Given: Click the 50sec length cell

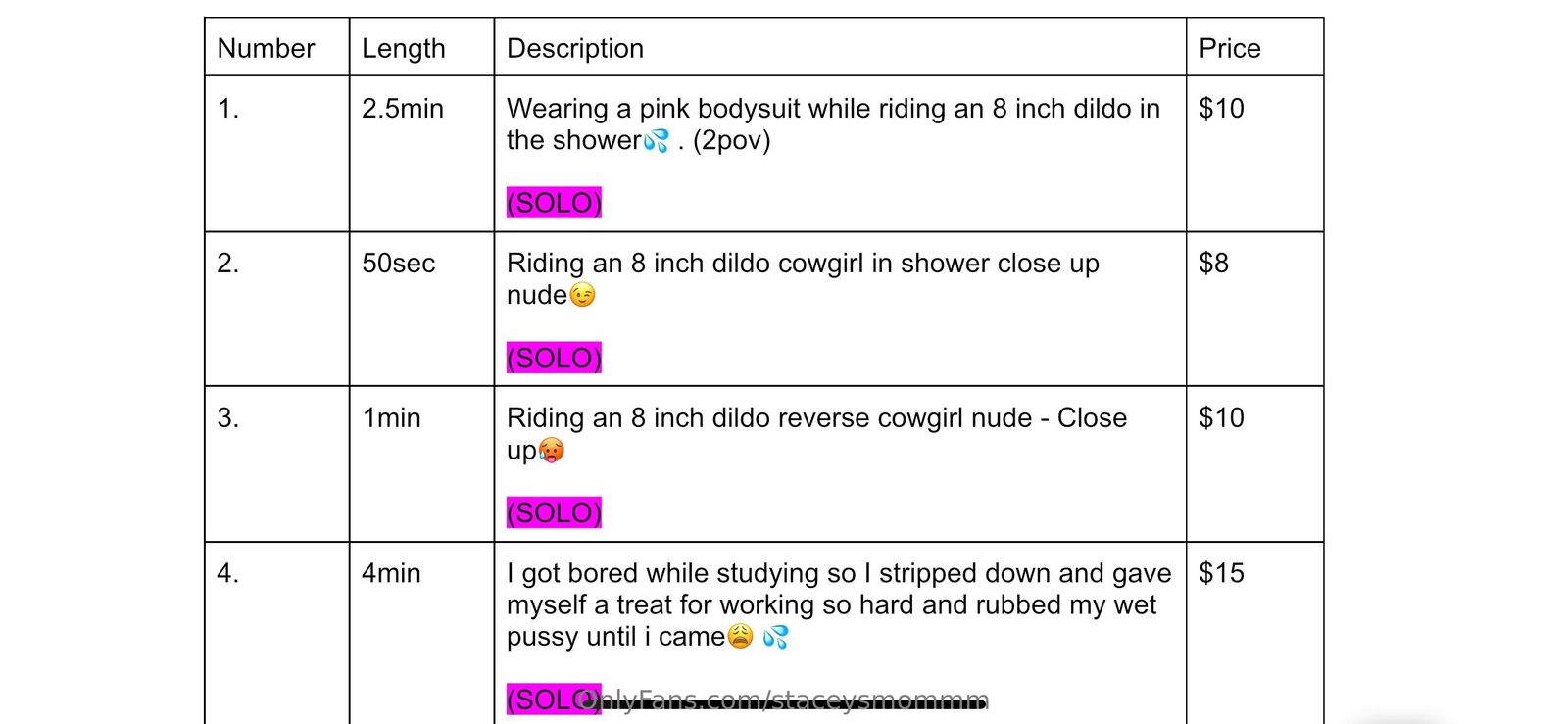Looking at the screenshot, I should pos(398,264).
